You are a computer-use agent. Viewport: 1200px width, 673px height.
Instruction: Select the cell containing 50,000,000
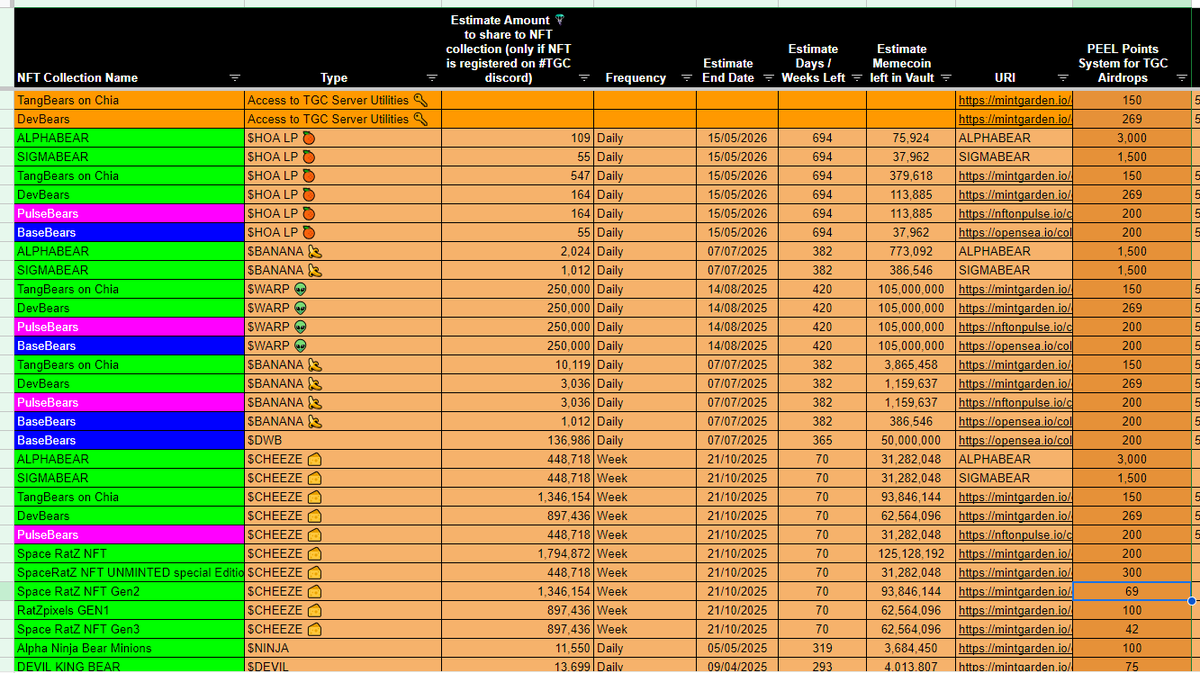click(x=912, y=441)
